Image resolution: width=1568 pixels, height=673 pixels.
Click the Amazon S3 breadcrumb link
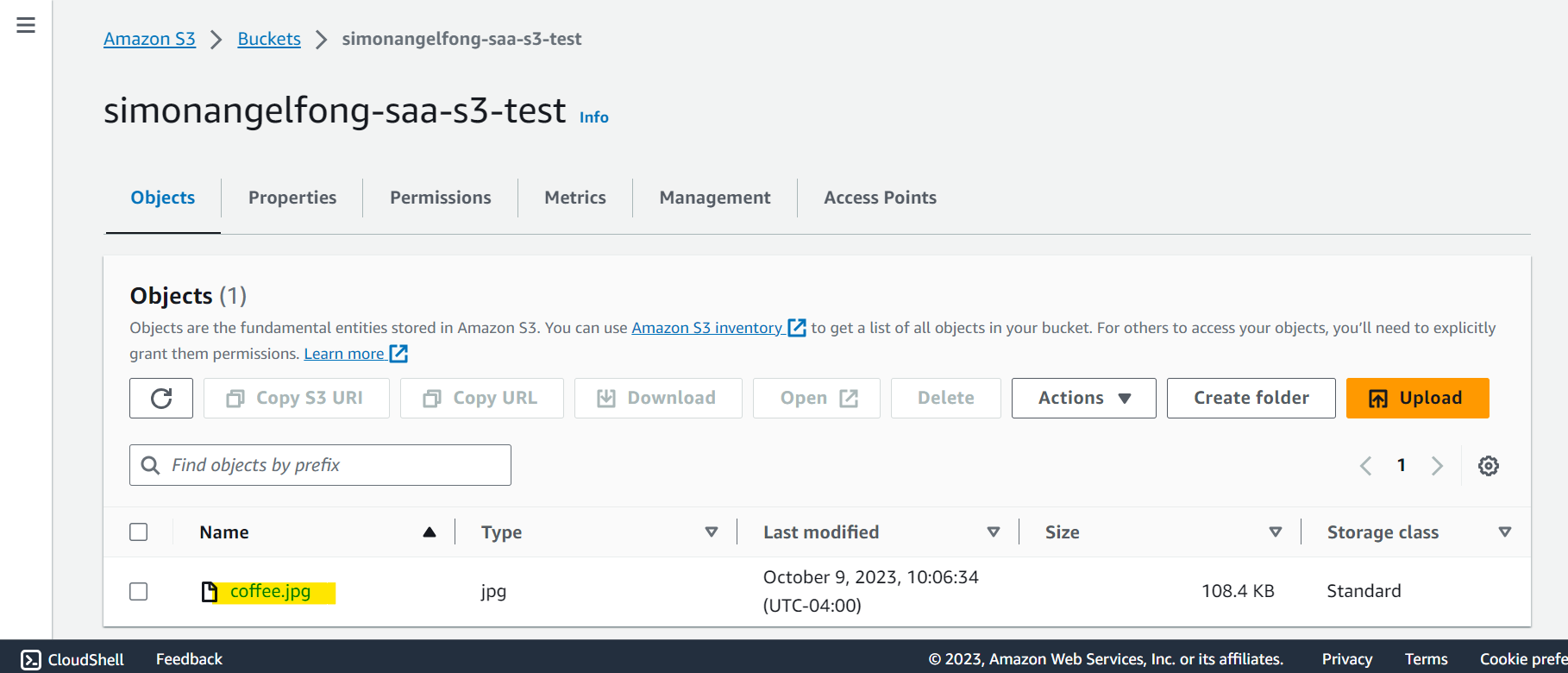[149, 39]
